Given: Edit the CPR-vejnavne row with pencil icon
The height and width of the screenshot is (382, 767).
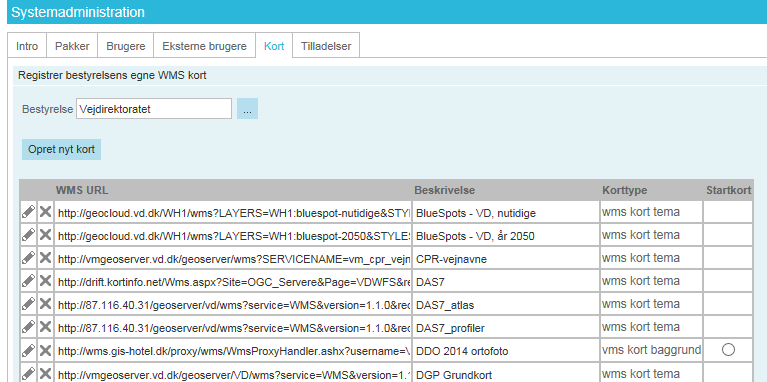Looking at the screenshot, I should 28,258.
